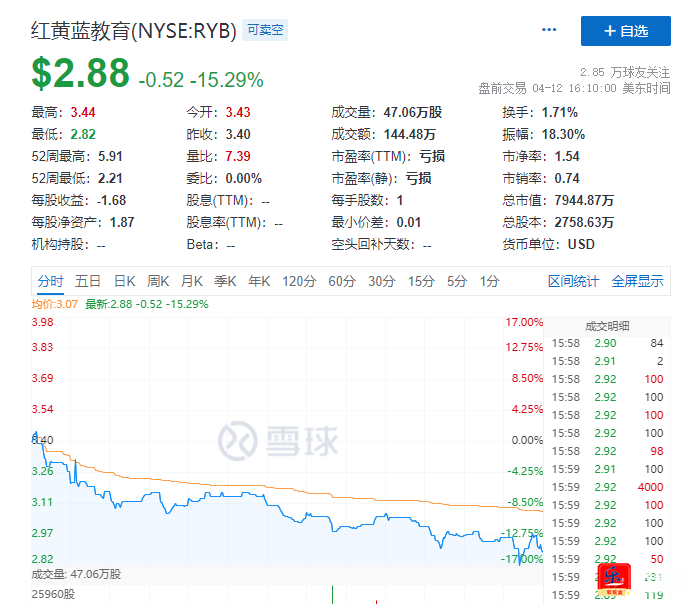The width and height of the screenshot is (698, 604).
Task: Click the three-dot more options icon
Action: coord(549,31)
